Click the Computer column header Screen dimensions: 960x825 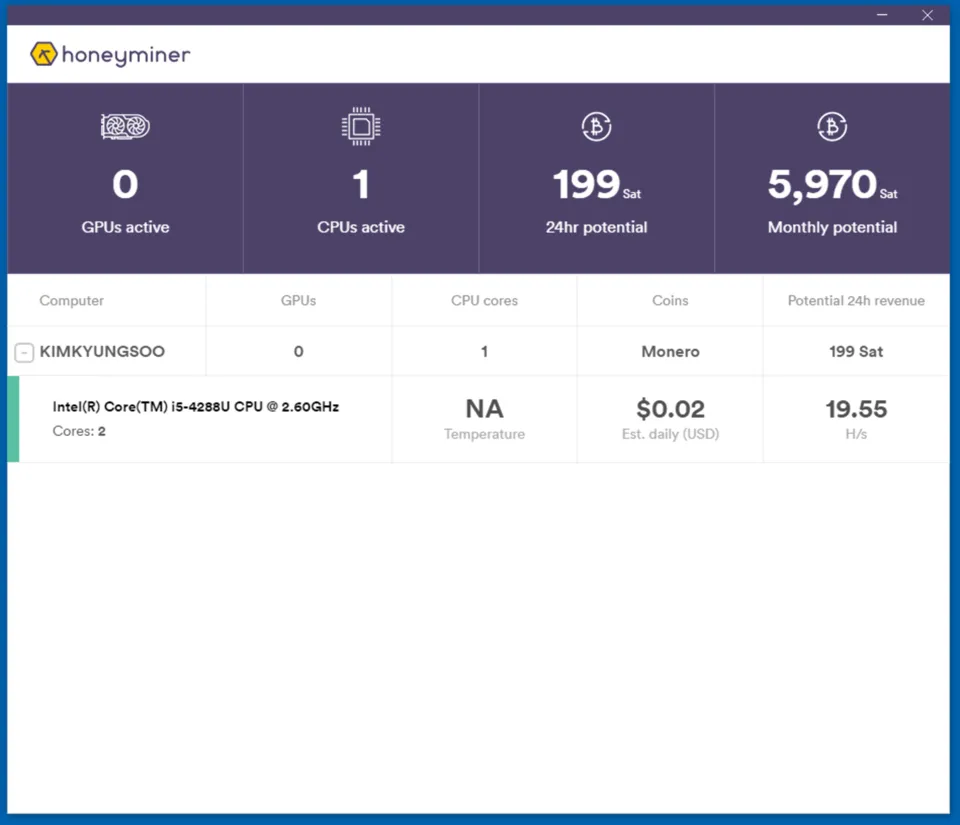coord(72,301)
